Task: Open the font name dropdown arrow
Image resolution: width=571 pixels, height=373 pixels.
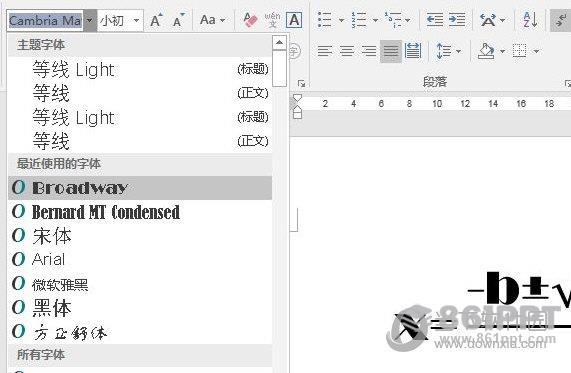Action: coord(90,20)
